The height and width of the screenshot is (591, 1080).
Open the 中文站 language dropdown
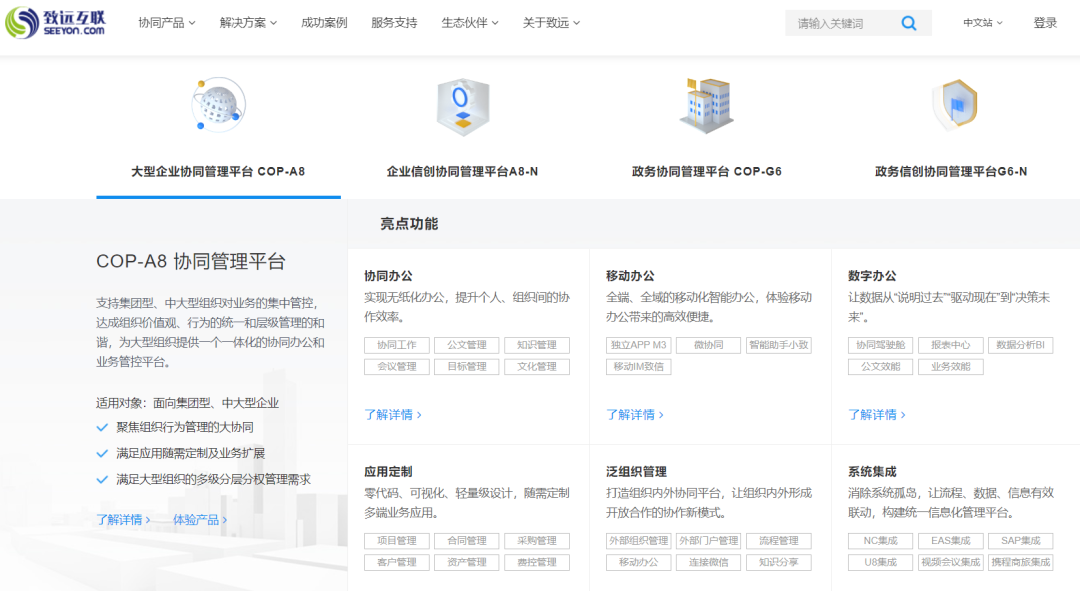(982, 23)
